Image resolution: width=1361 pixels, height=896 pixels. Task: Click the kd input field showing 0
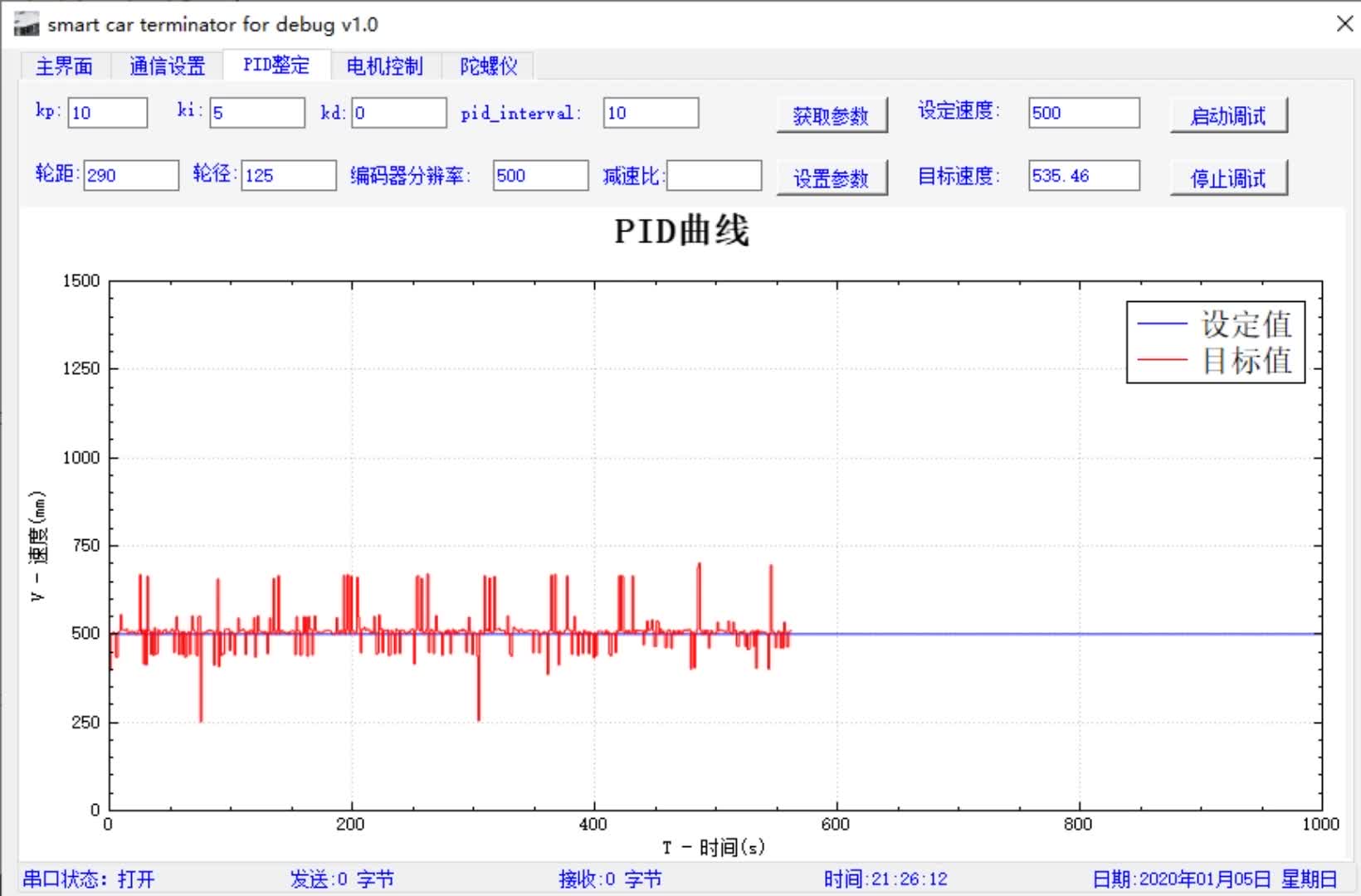tap(398, 113)
